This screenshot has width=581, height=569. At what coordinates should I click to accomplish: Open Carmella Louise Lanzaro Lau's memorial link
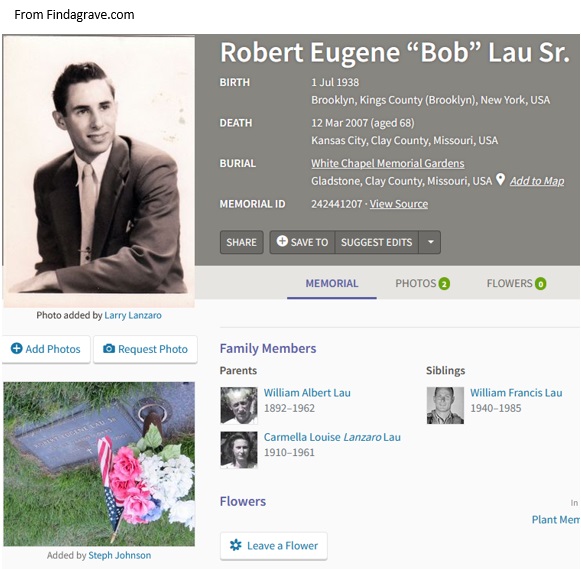332,437
